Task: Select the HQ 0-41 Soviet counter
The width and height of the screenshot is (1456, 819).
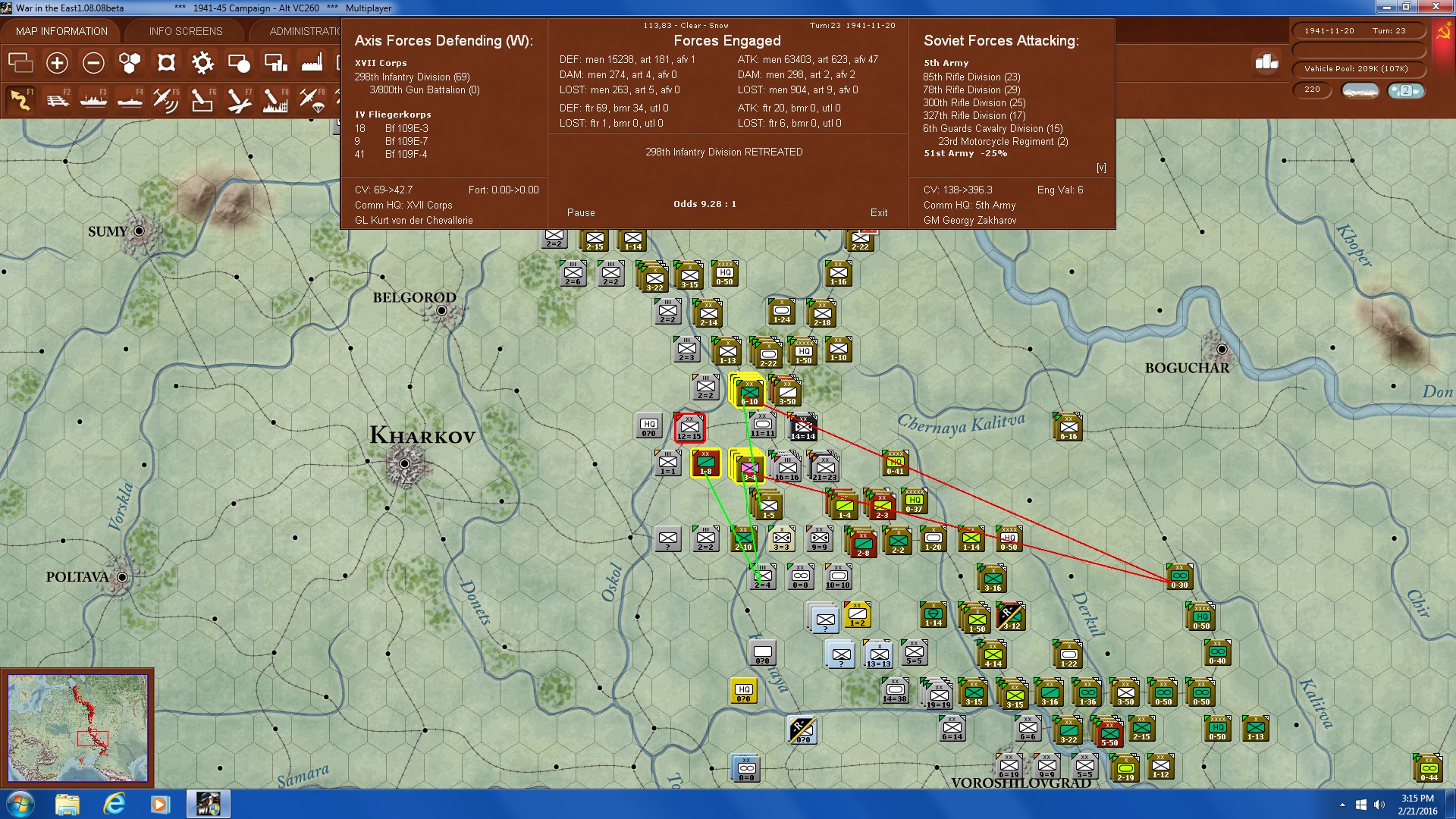Action: 896,463
